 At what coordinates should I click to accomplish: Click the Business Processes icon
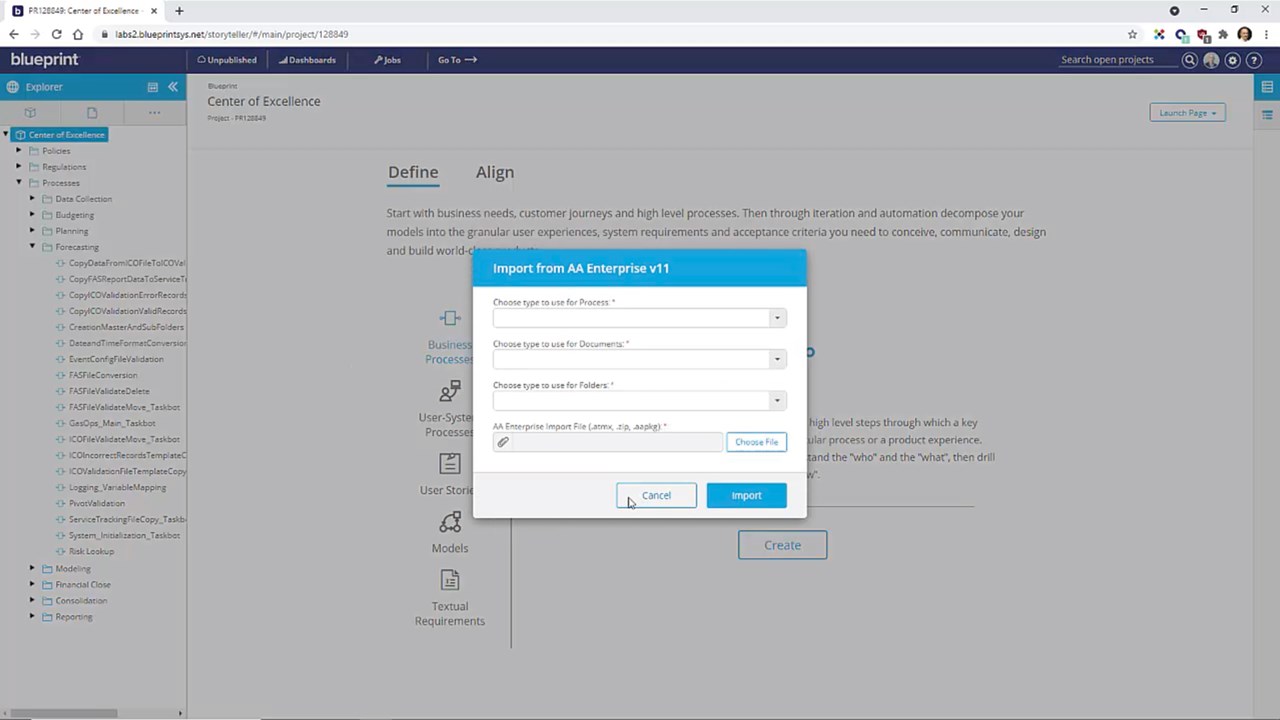pyautogui.click(x=450, y=318)
